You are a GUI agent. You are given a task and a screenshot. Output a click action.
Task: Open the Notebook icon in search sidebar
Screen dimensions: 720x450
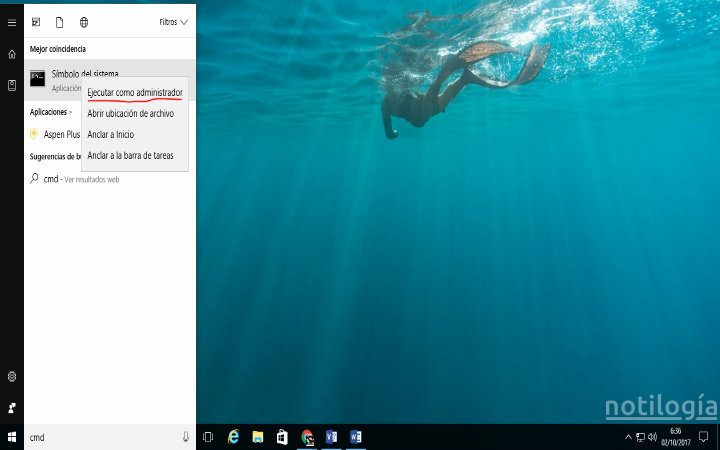point(12,85)
